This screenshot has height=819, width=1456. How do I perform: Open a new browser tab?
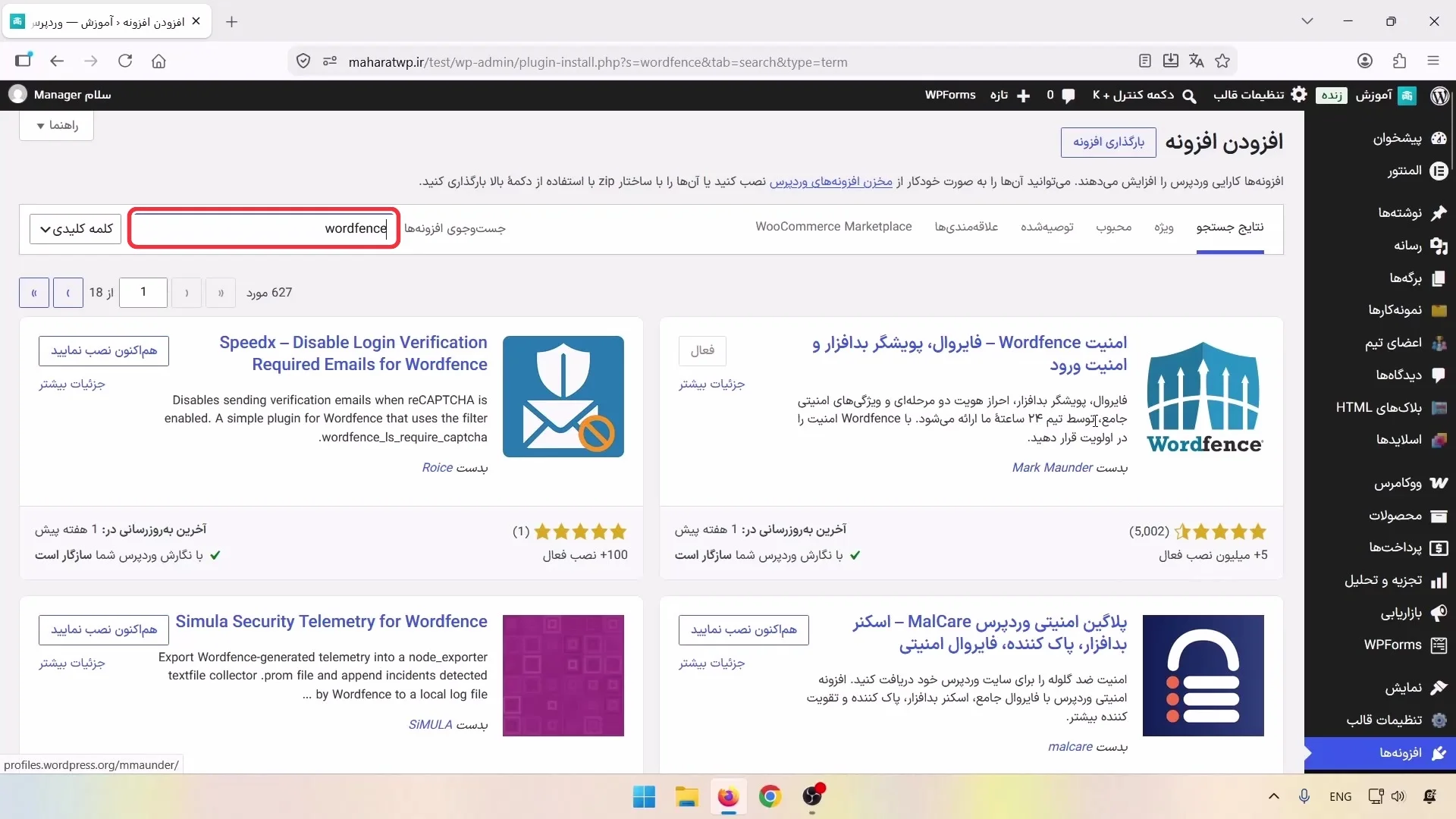click(x=232, y=22)
